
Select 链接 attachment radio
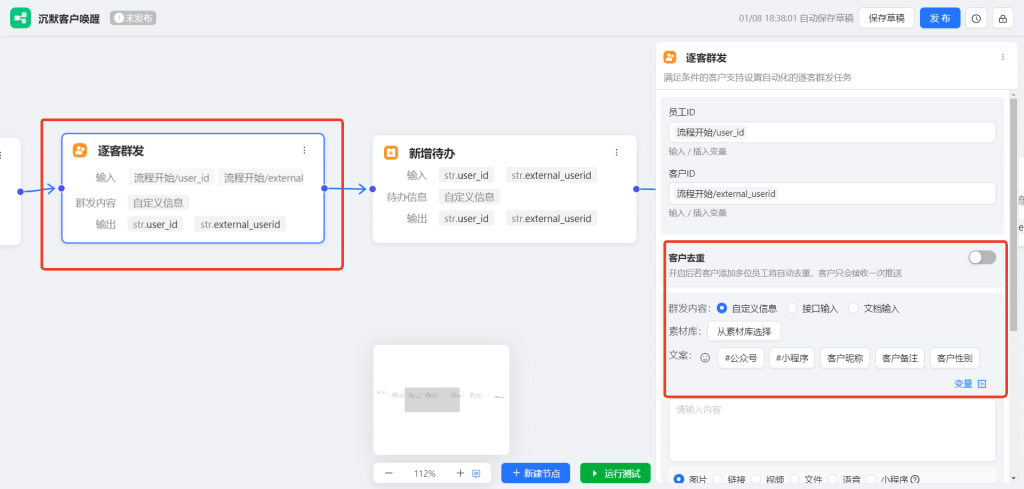(x=716, y=479)
